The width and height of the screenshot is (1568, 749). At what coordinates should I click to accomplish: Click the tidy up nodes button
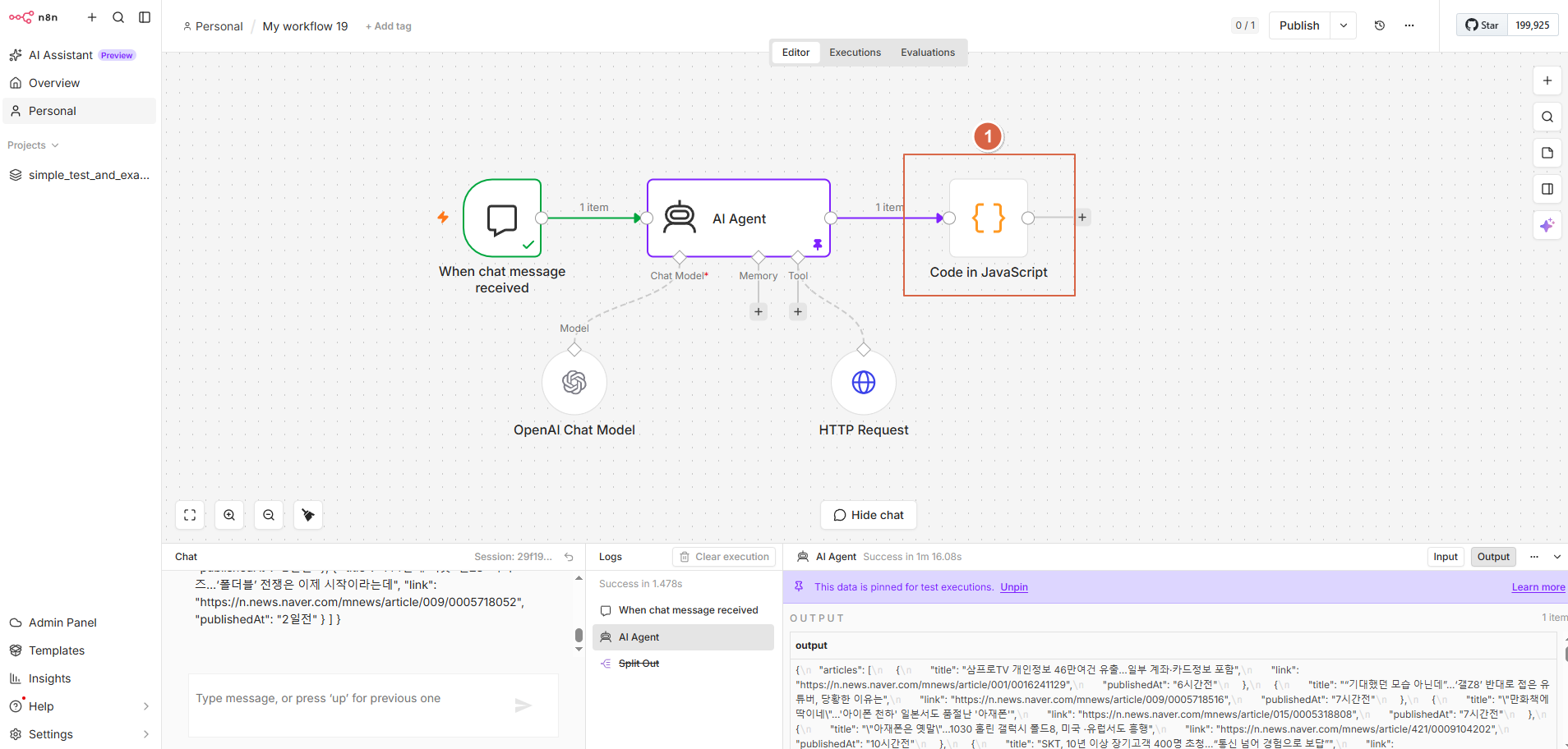308,515
